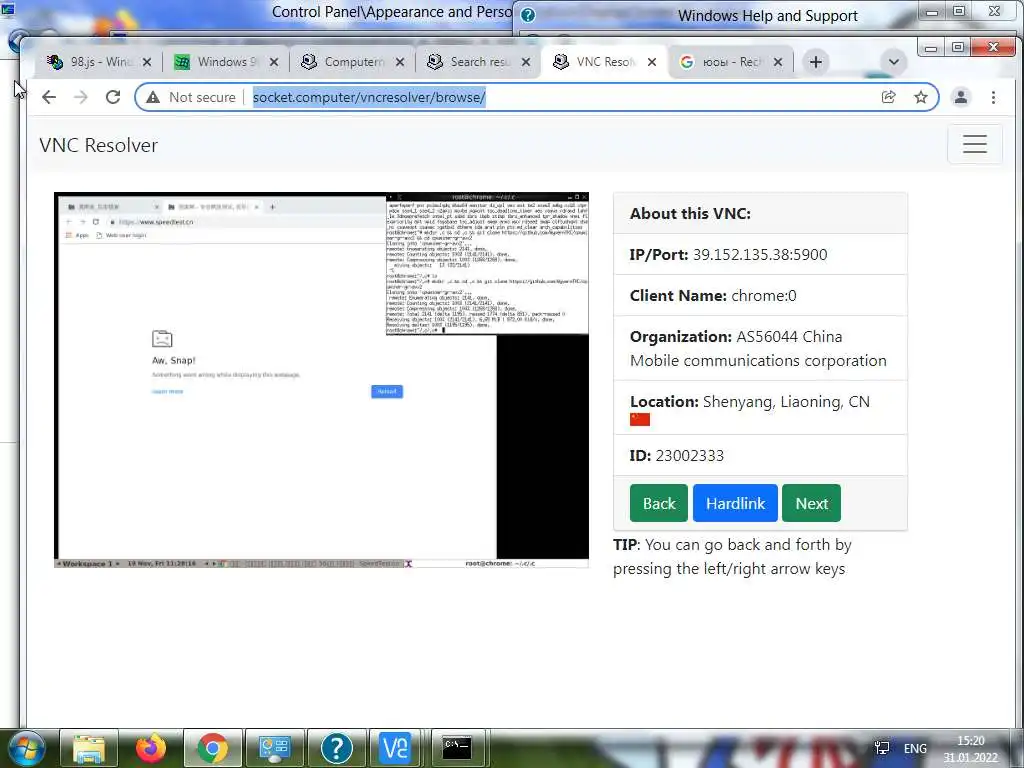Close the VNC Resolver tab
This screenshot has width=1024, height=768.
pyautogui.click(x=652, y=62)
